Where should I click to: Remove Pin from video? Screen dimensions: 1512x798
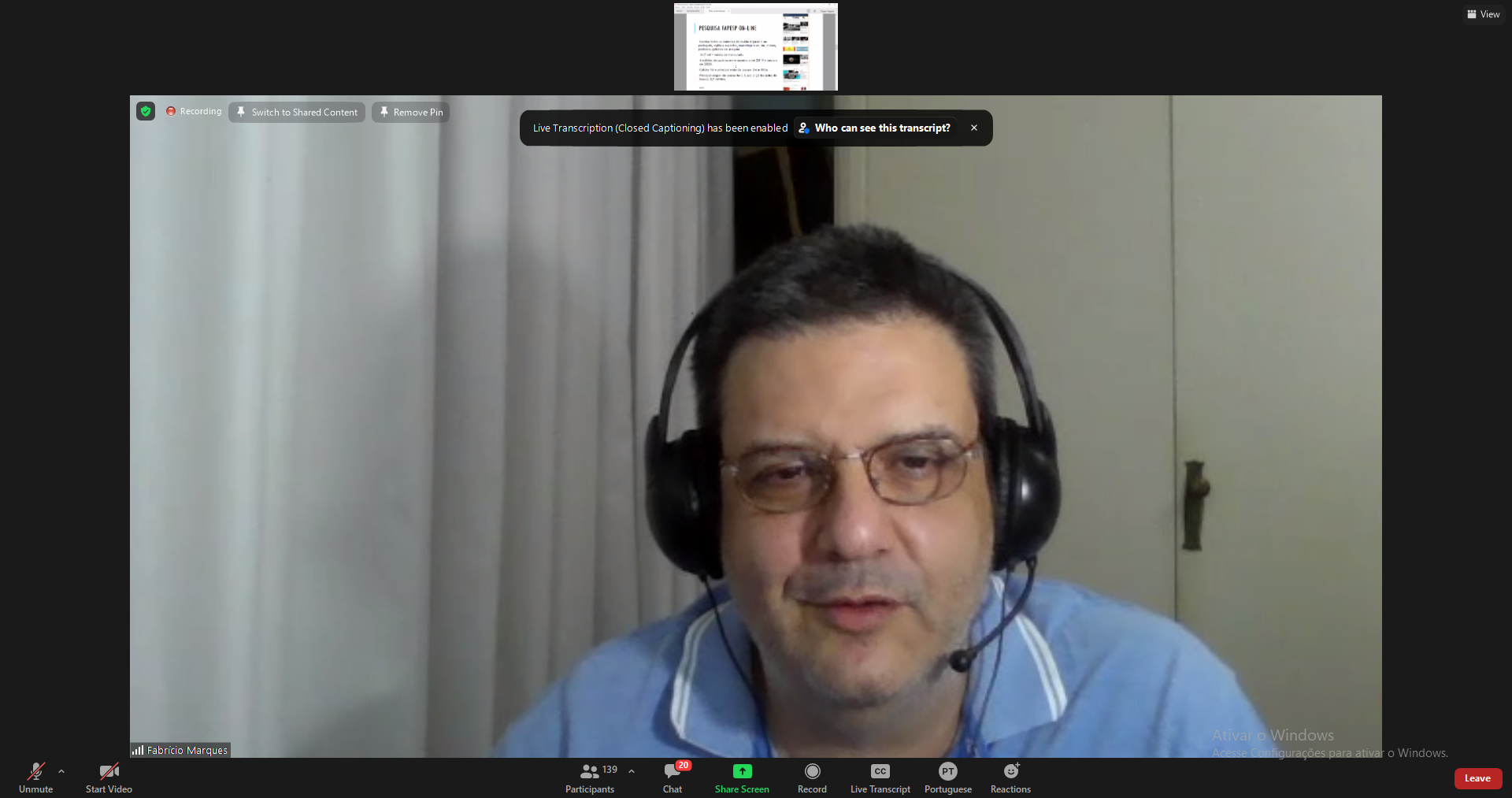tap(411, 113)
